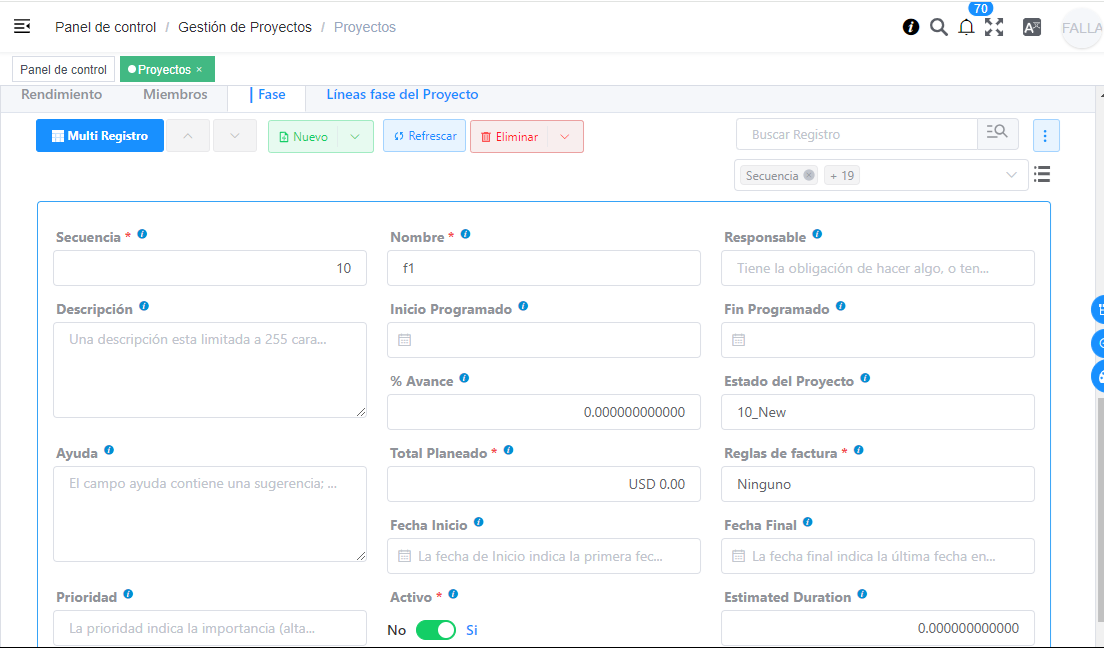The width and height of the screenshot is (1110, 648).
Task: Expand the Nuevo button dropdown arrow
Action: tap(355, 137)
